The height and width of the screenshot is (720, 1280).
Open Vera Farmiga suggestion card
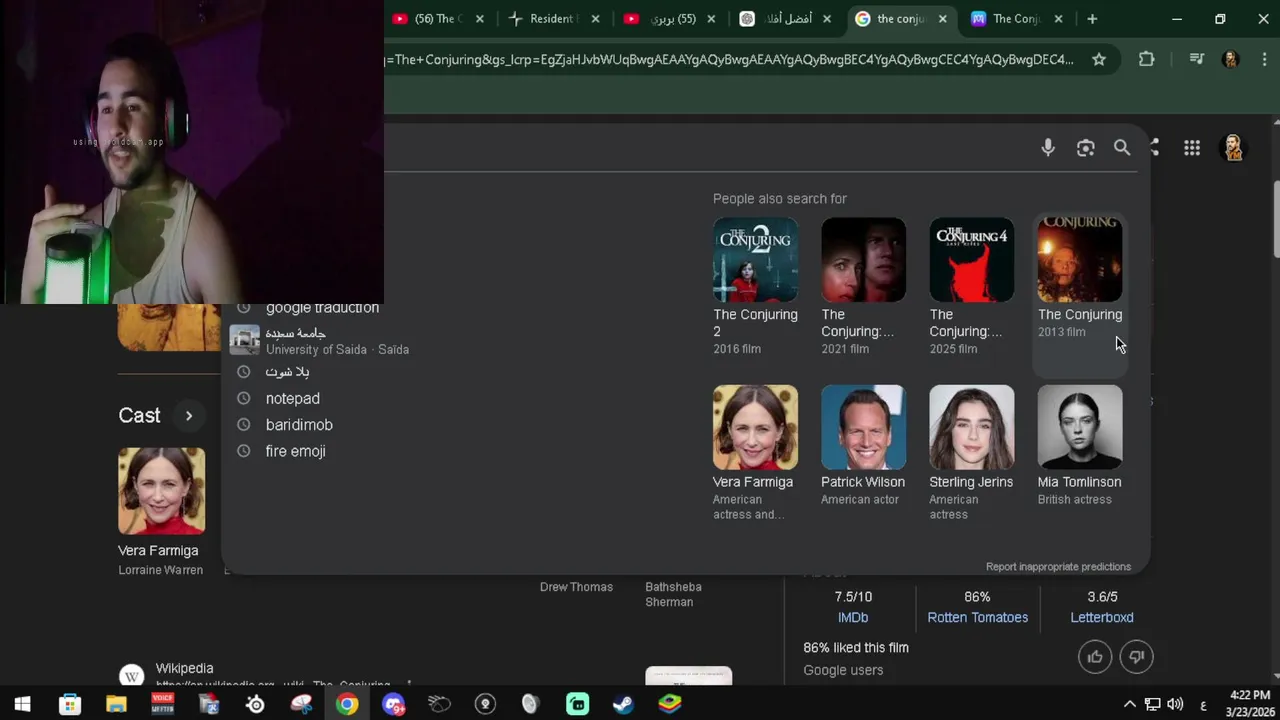click(x=755, y=452)
